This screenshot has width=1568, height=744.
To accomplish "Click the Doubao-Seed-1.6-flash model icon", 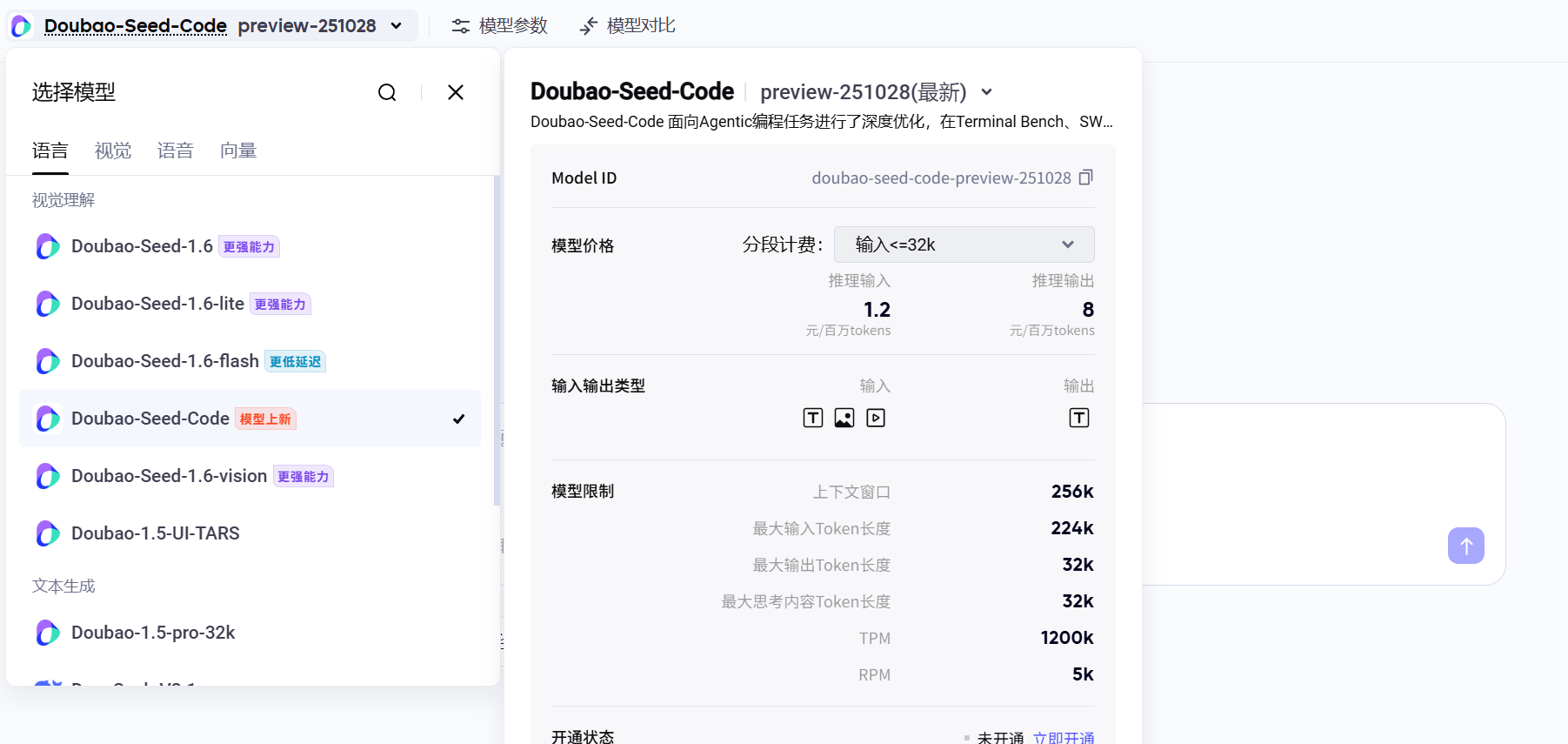I will pyautogui.click(x=48, y=361).
